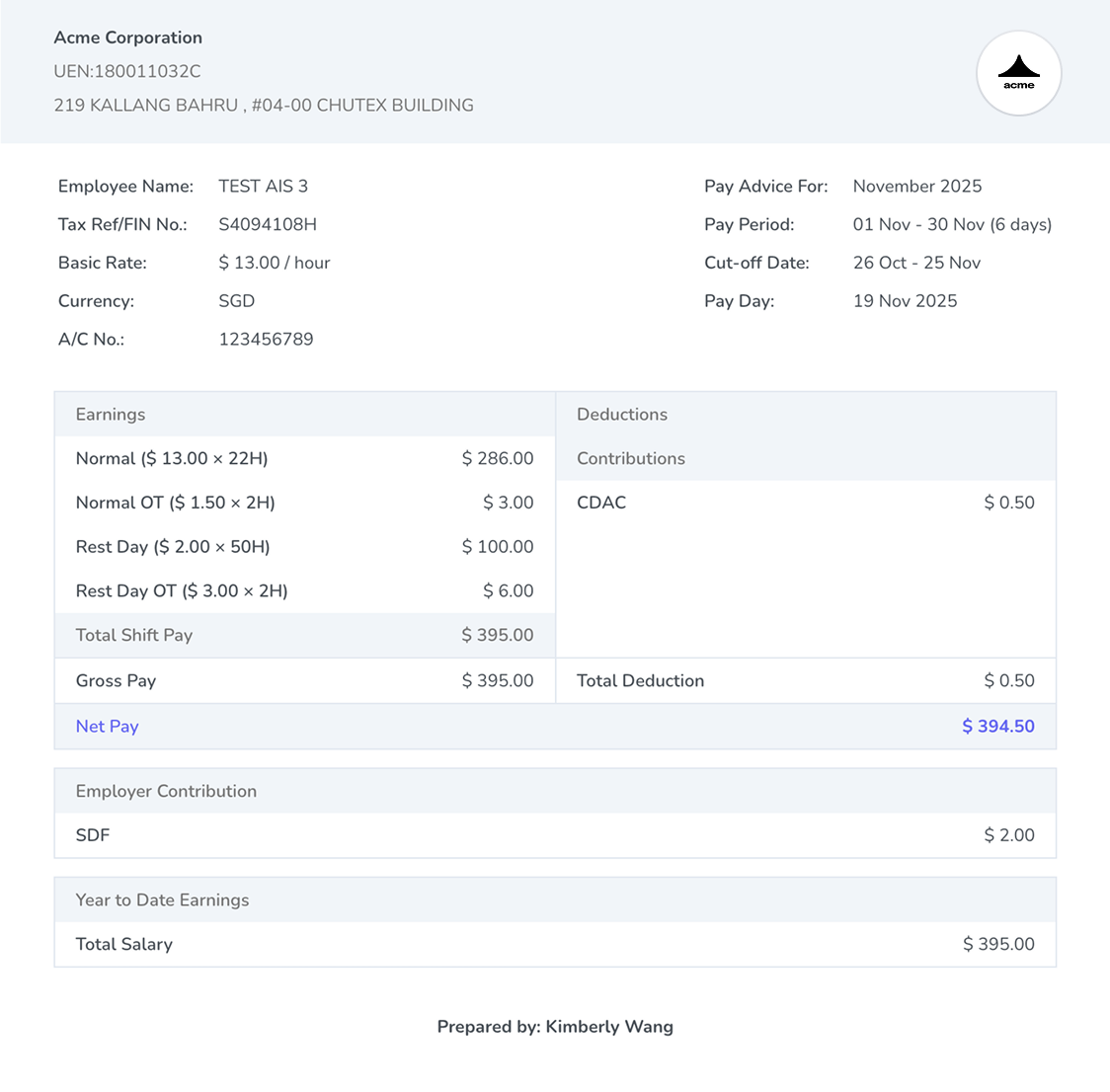
Task: Click the Acme logo icon
Action: coord(1018,73)
